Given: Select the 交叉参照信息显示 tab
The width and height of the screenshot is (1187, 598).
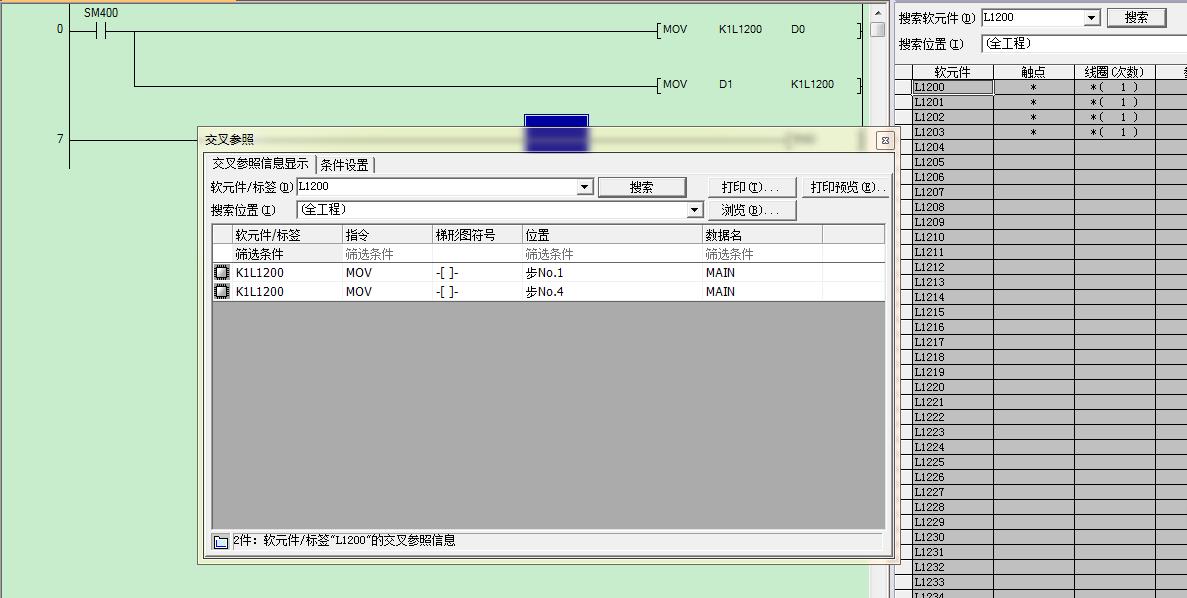Looking at the screenshot, I should 260,164.
